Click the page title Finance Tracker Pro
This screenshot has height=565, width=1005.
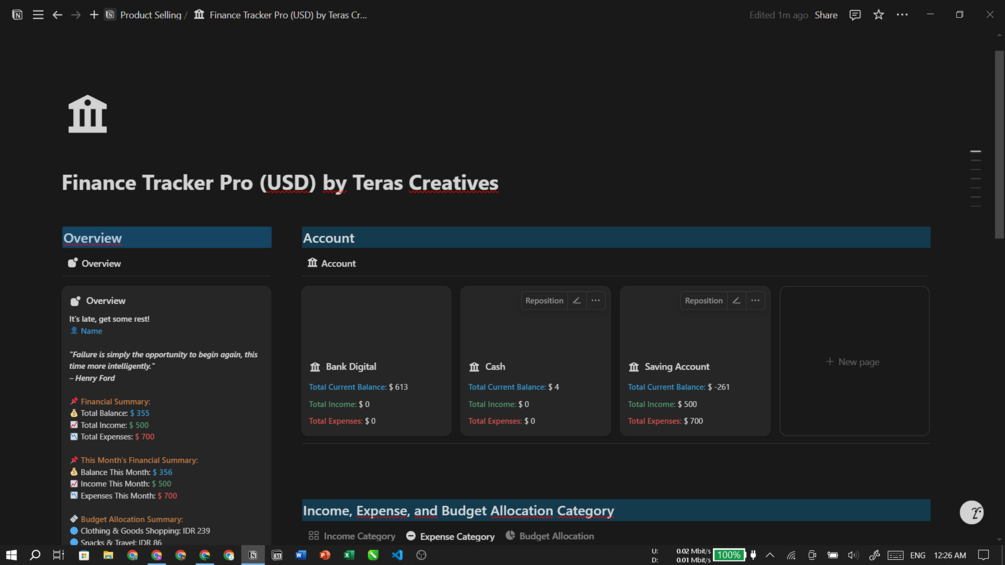point(280,183)
